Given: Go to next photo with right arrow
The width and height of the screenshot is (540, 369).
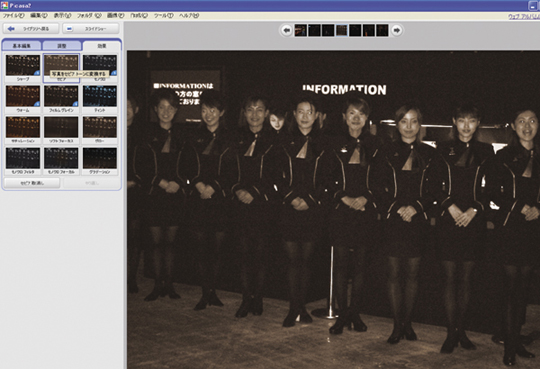Looking at the screenshot, I should pyautogui.click(x=397, y=30).
